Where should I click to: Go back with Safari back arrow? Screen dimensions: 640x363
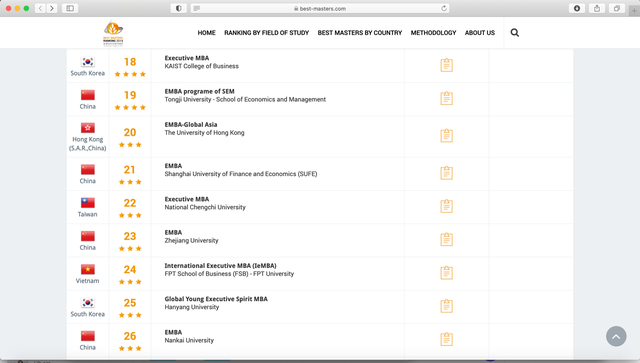pos(40,8)
